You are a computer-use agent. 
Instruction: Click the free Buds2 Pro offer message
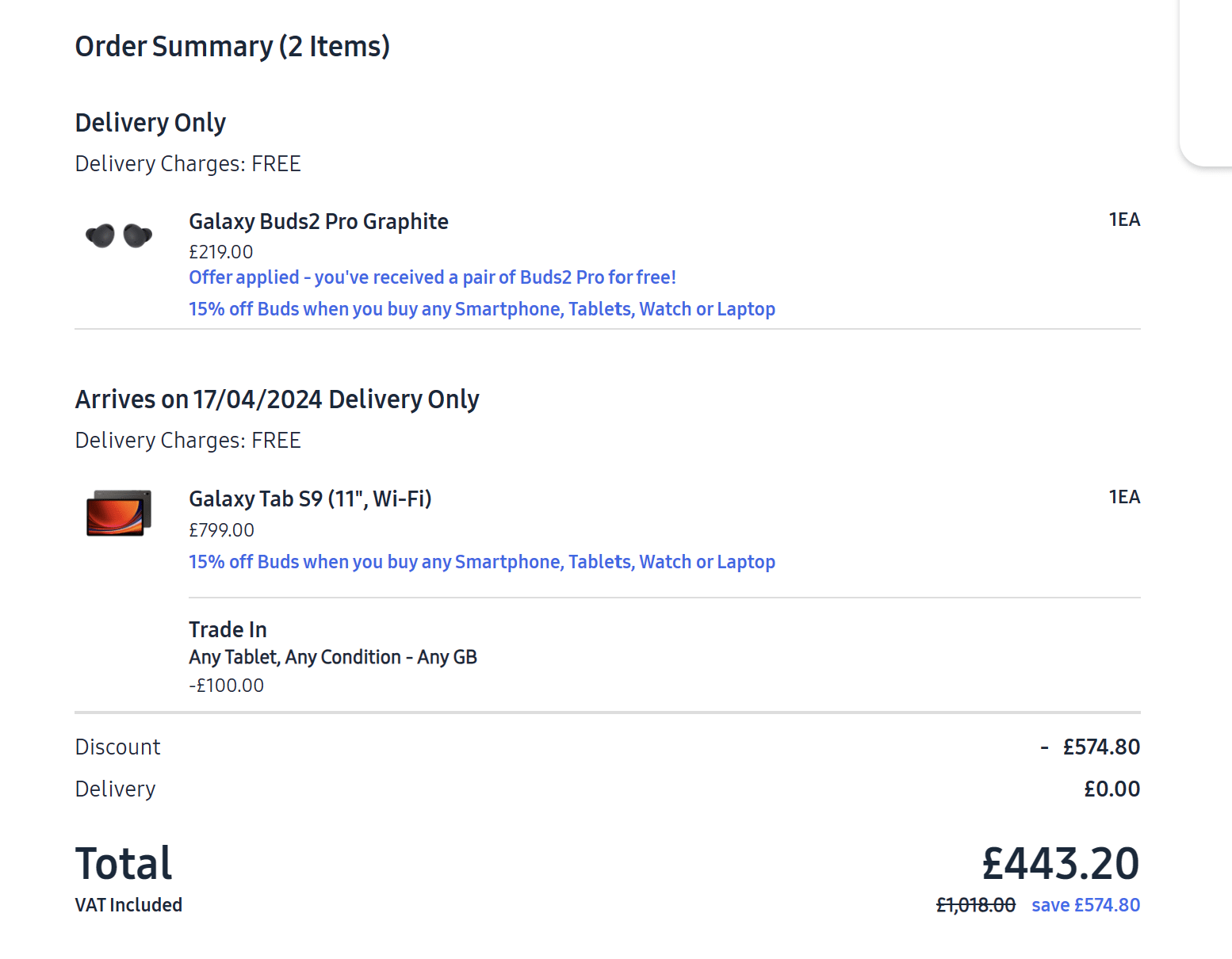(x=432, y=277)
